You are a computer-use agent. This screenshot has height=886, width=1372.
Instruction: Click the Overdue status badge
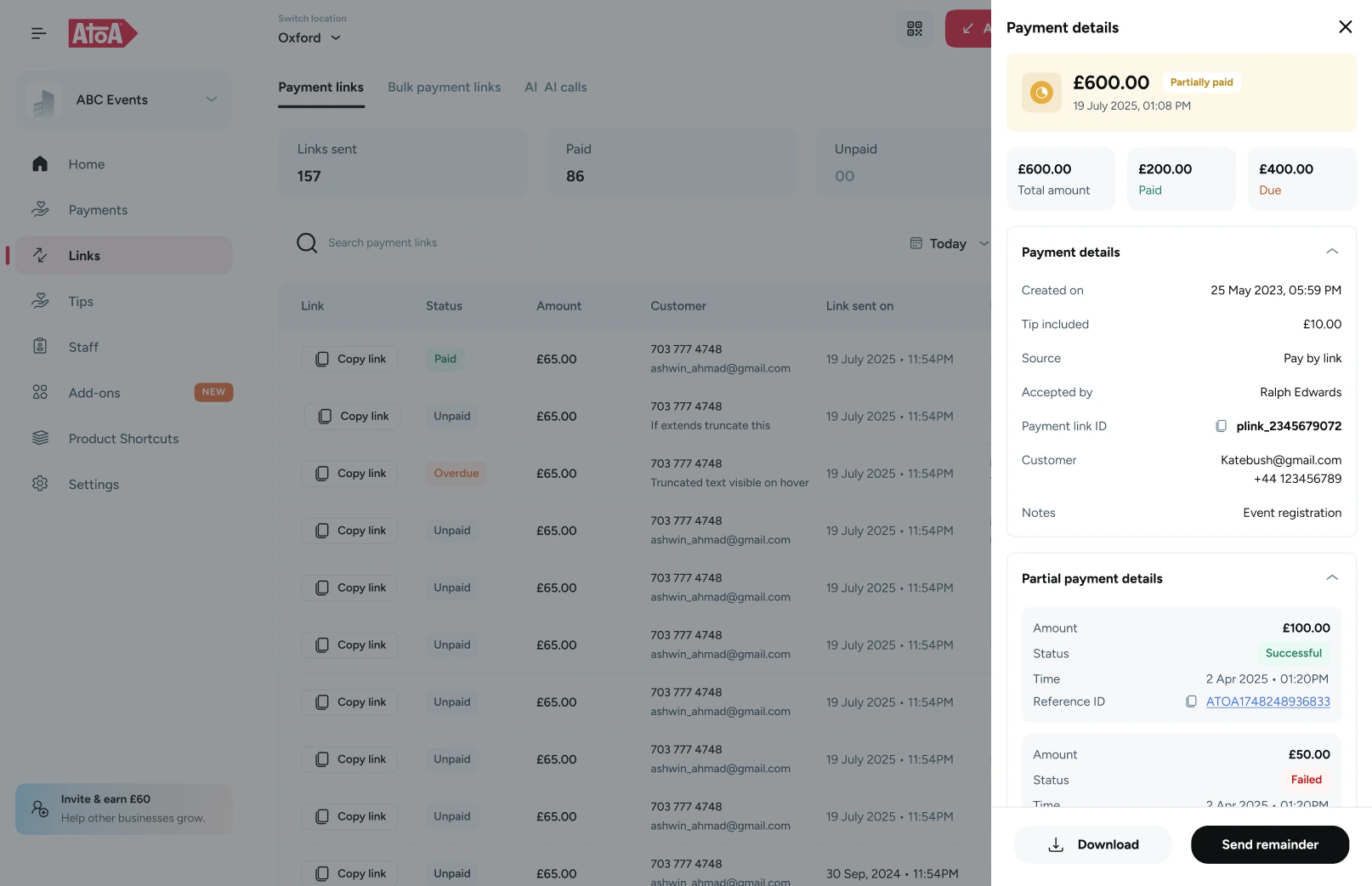point(456,473)
